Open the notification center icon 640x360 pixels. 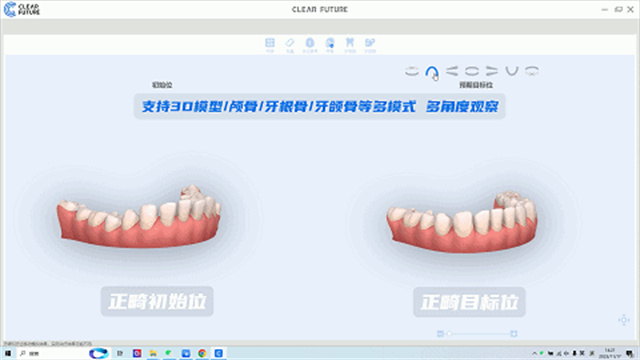[631, 353]
